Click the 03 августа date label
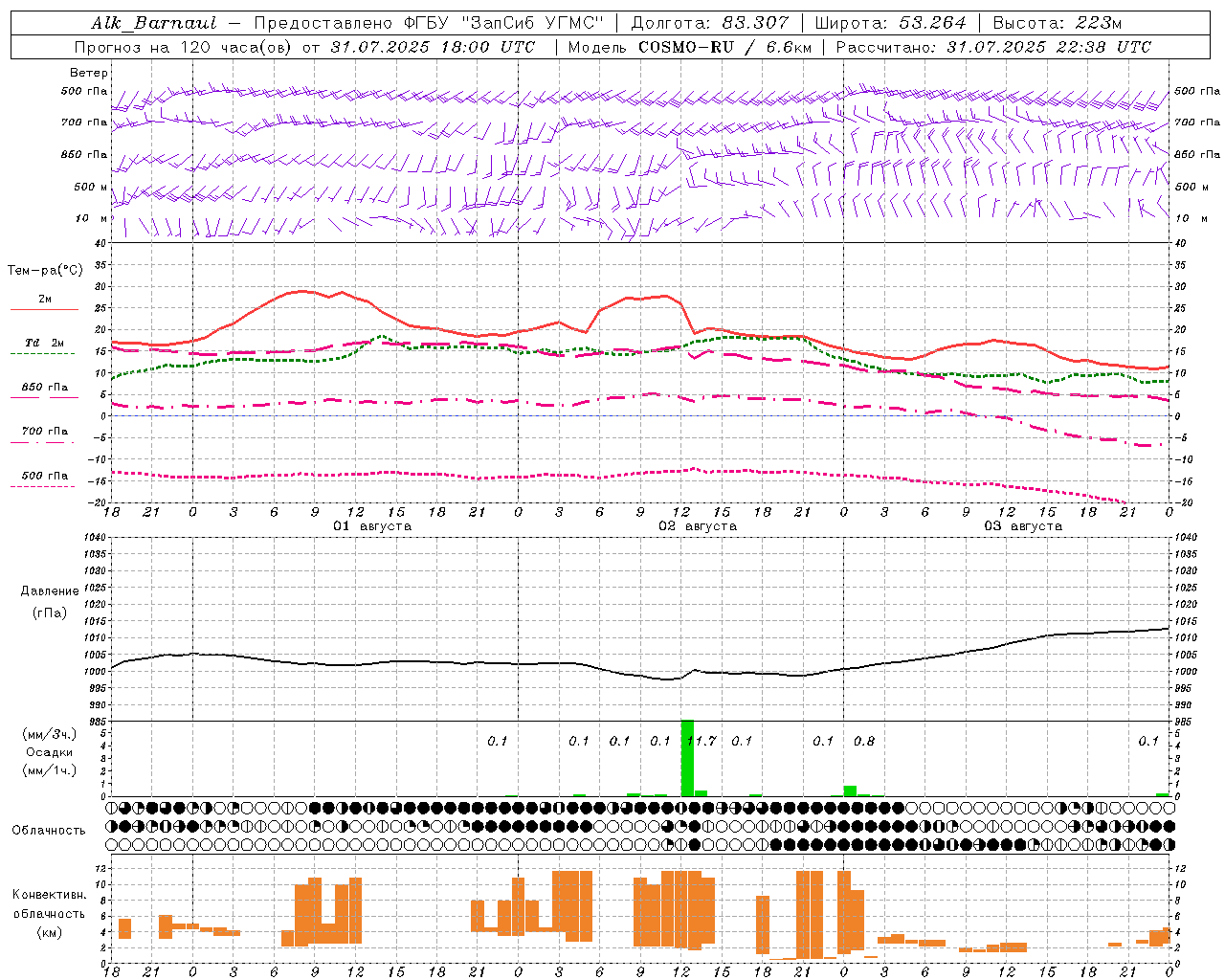 click(x=1023, y=526)
